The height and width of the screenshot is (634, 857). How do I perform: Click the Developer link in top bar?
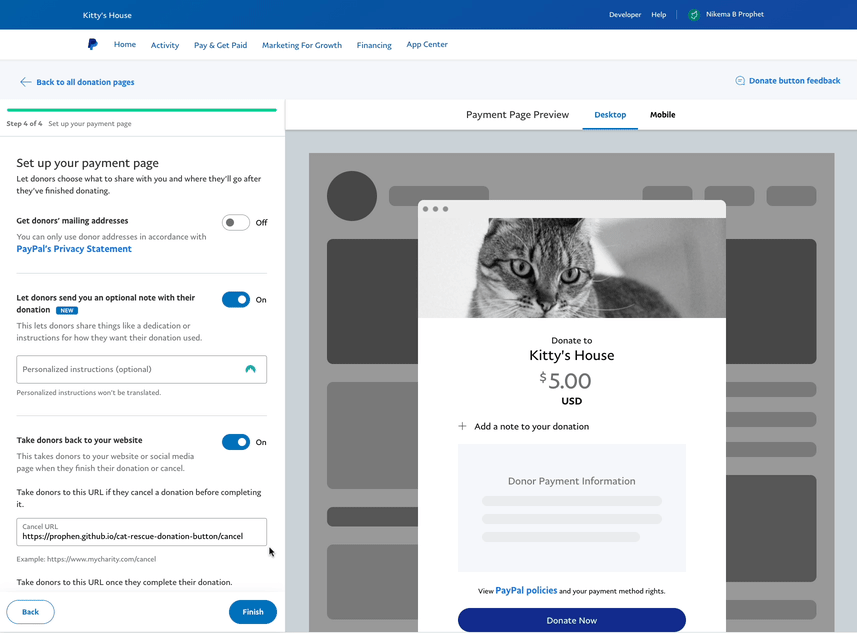(625, 15)
